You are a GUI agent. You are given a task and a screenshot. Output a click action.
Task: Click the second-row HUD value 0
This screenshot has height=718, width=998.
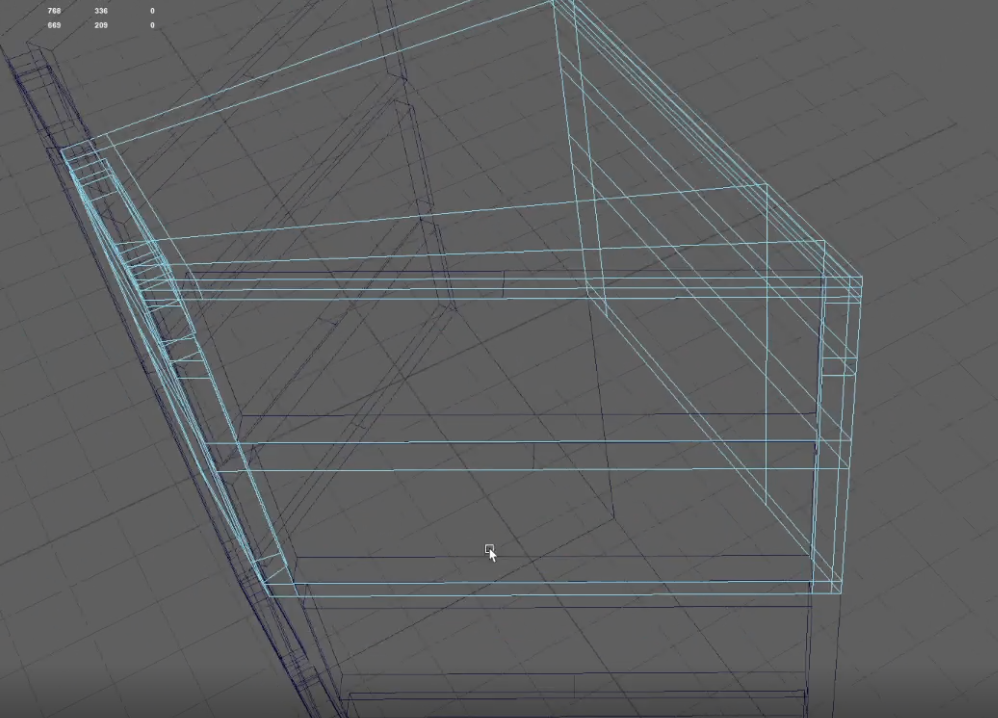(152, 24)
